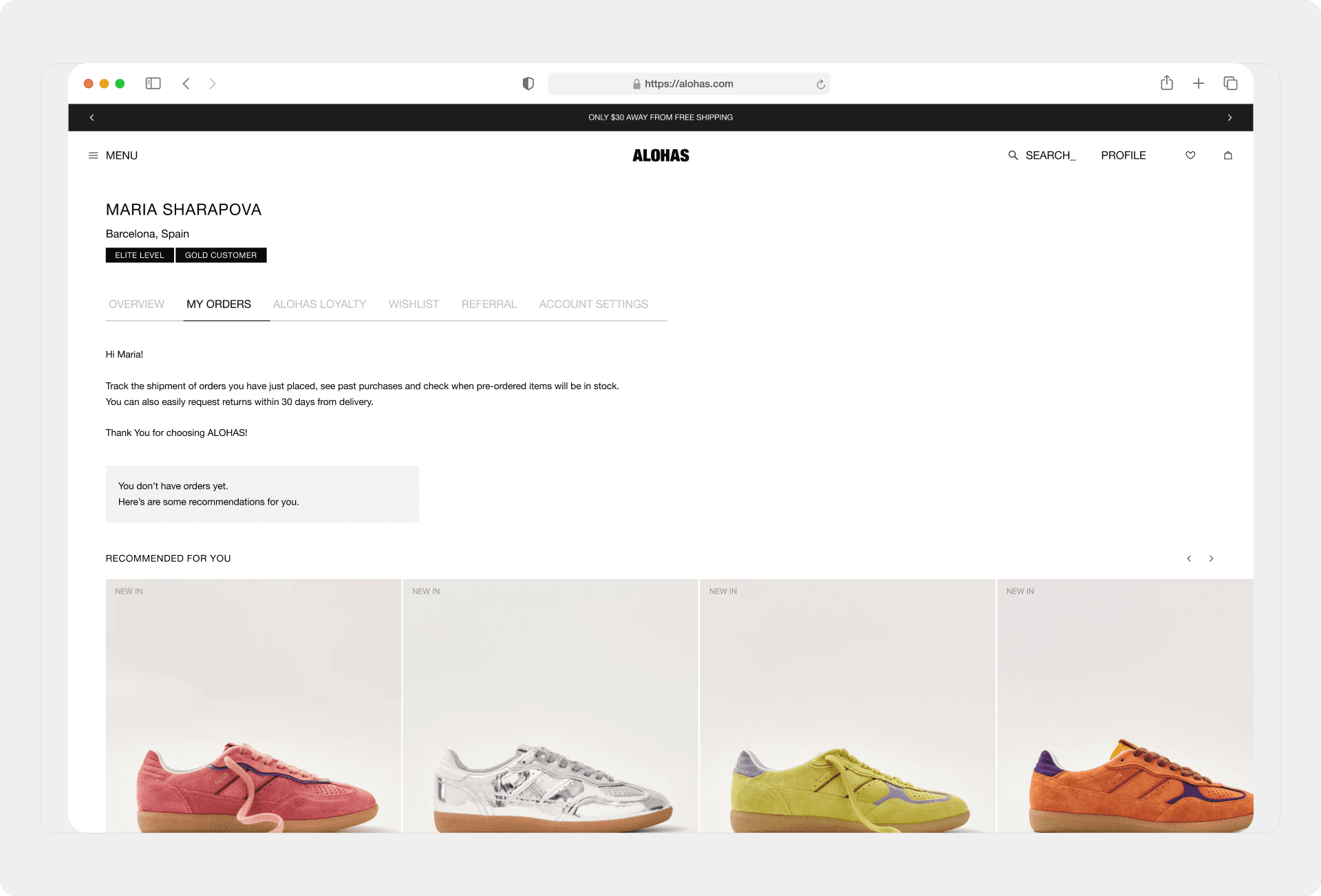The image size is (1321, 896).
Task: Click the browser share icon
Action: (x=1167, y=83)
